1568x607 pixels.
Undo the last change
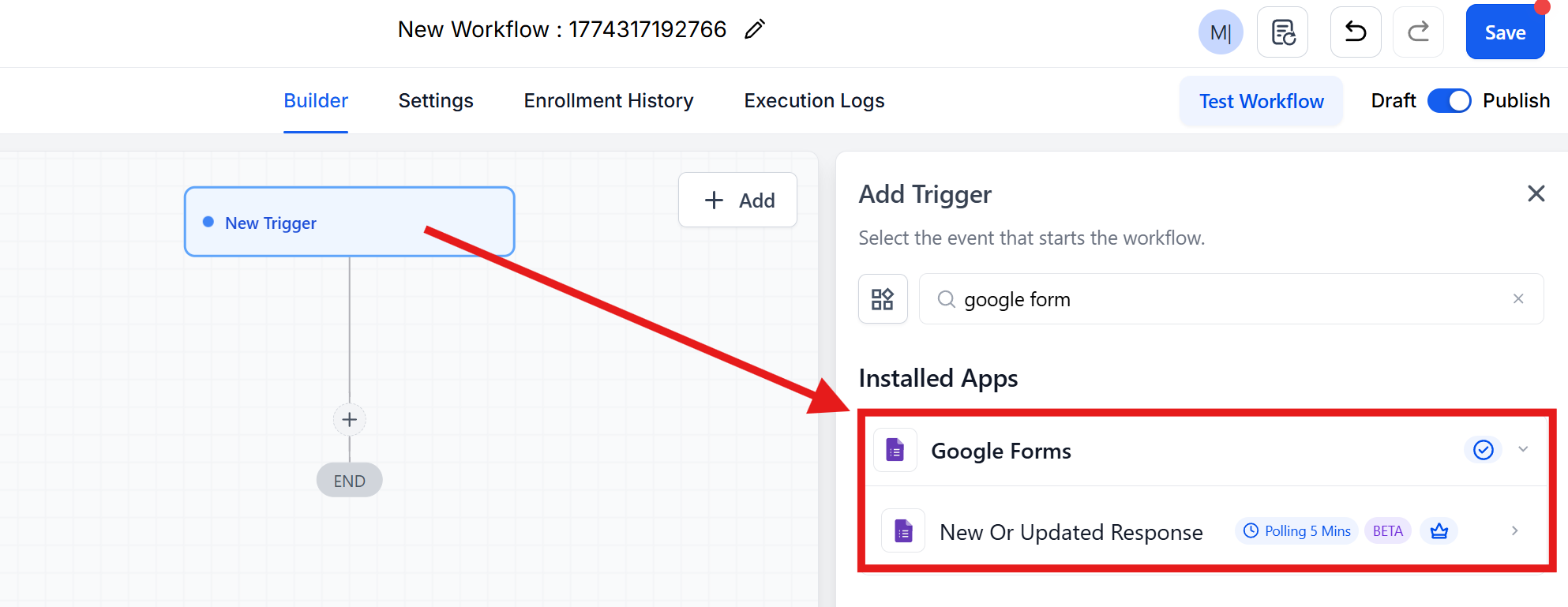[x=1356, y=32]
